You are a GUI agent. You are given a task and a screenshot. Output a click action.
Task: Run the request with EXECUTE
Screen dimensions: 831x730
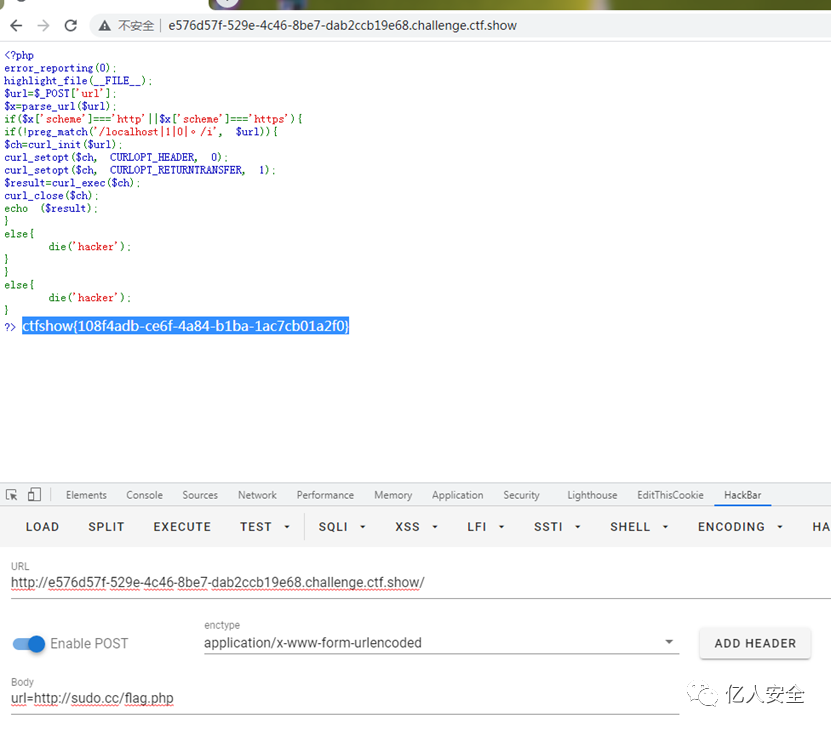tap(182, 526)
